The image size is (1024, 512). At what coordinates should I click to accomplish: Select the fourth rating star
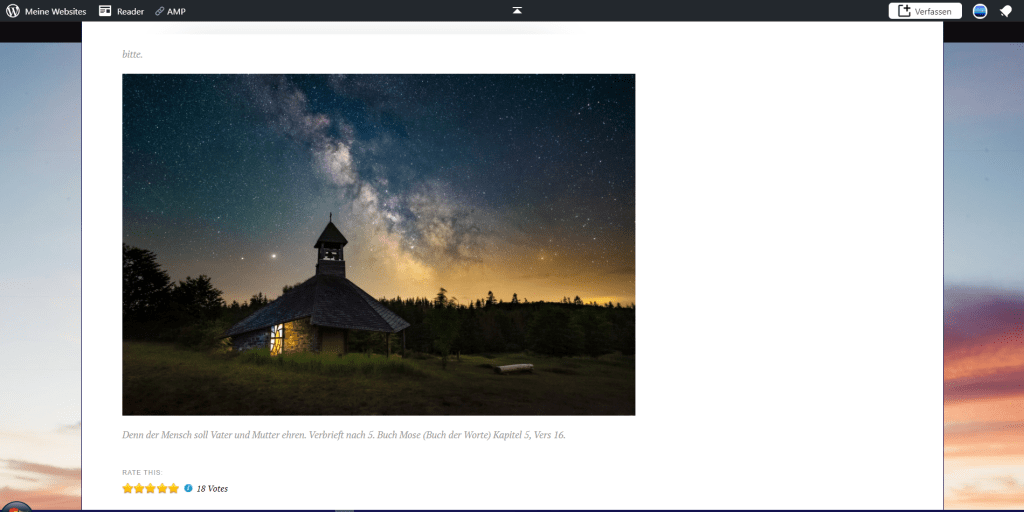point(162,489)
